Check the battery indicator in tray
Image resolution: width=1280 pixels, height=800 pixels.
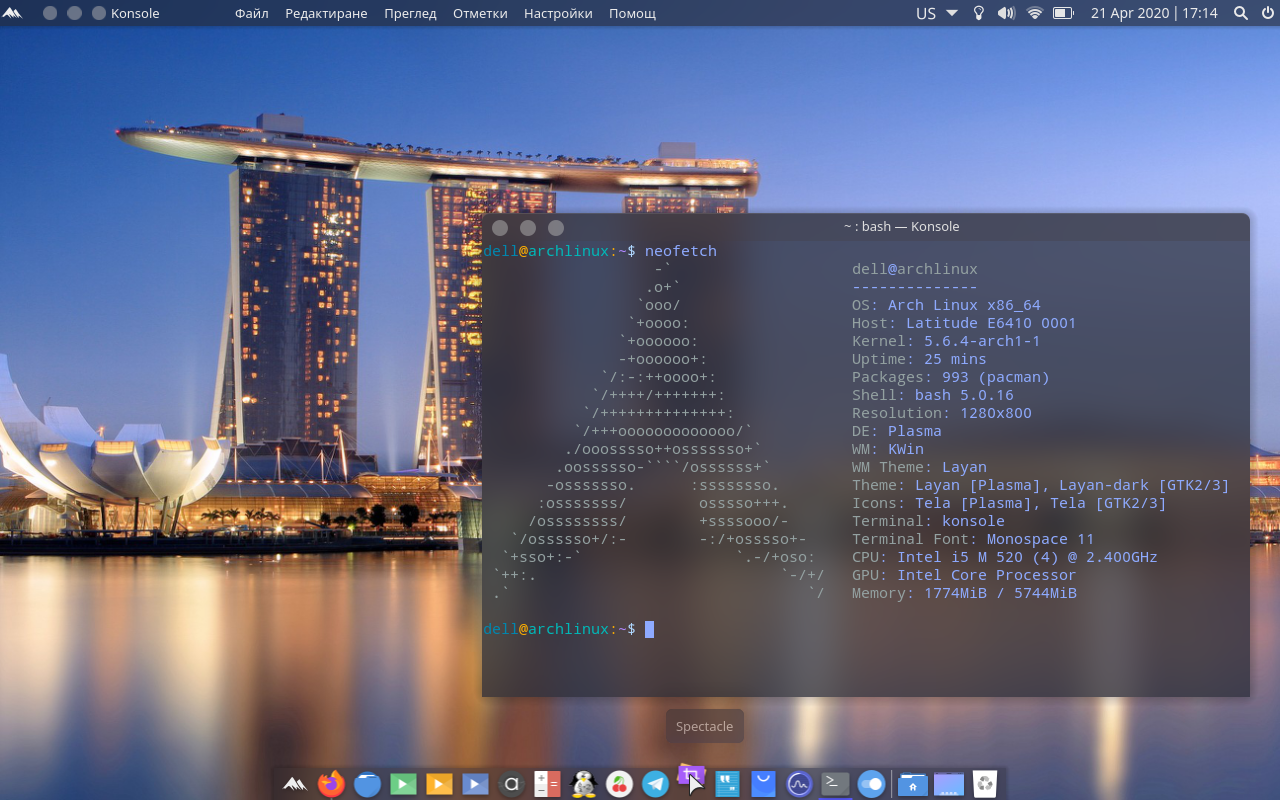[x=1063, y=13]
